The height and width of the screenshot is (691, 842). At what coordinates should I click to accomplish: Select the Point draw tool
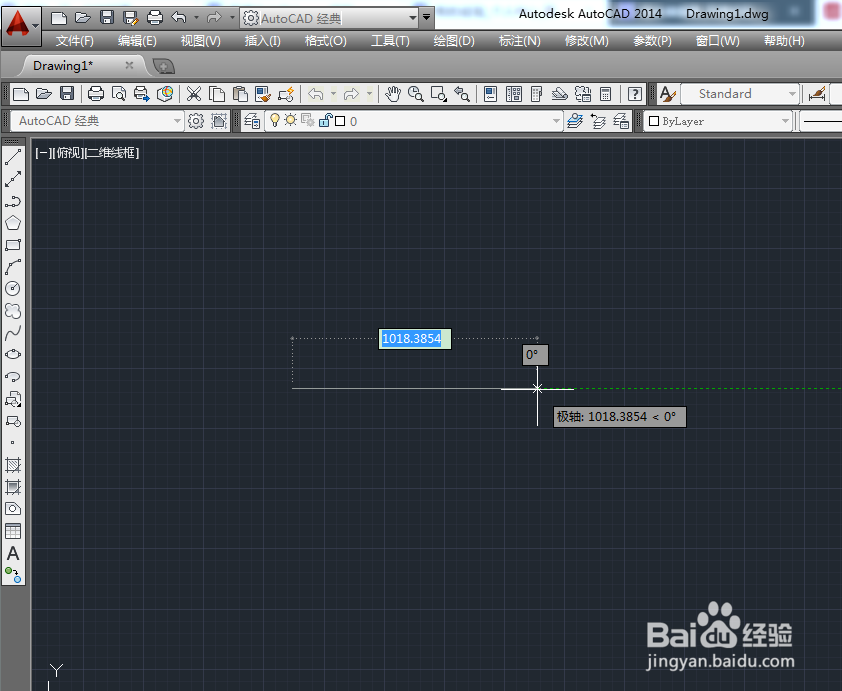click(13, 443)
